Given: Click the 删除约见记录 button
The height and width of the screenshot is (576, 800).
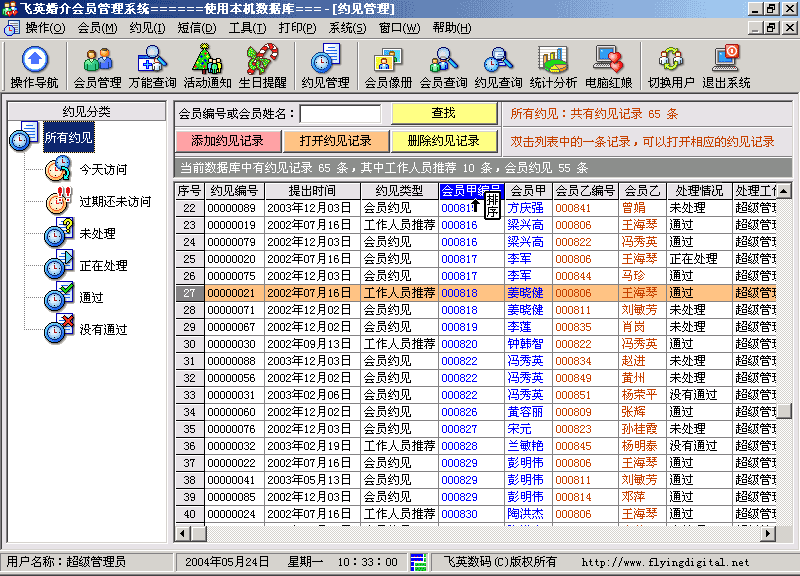Looking at the screenshot, I should click(443, 141).
